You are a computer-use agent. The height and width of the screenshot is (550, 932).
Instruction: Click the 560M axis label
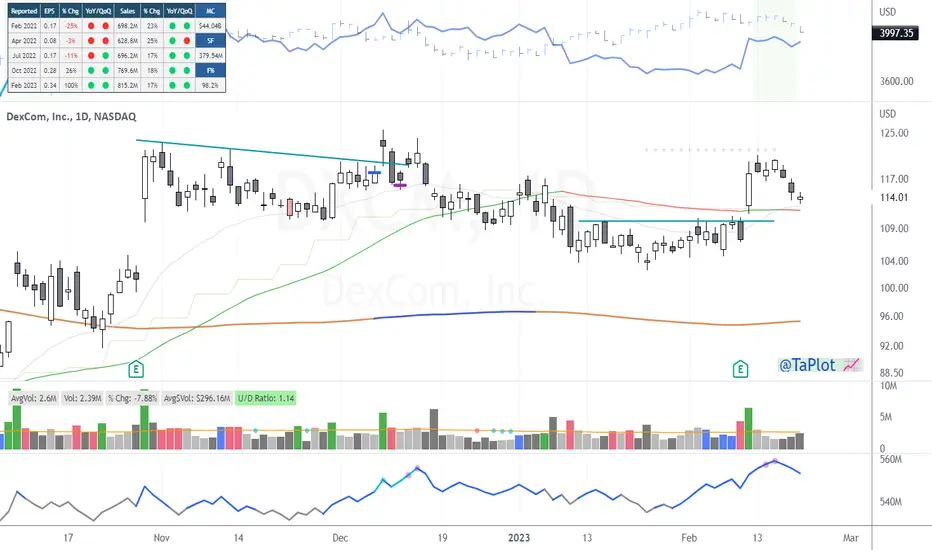[890, 460]
